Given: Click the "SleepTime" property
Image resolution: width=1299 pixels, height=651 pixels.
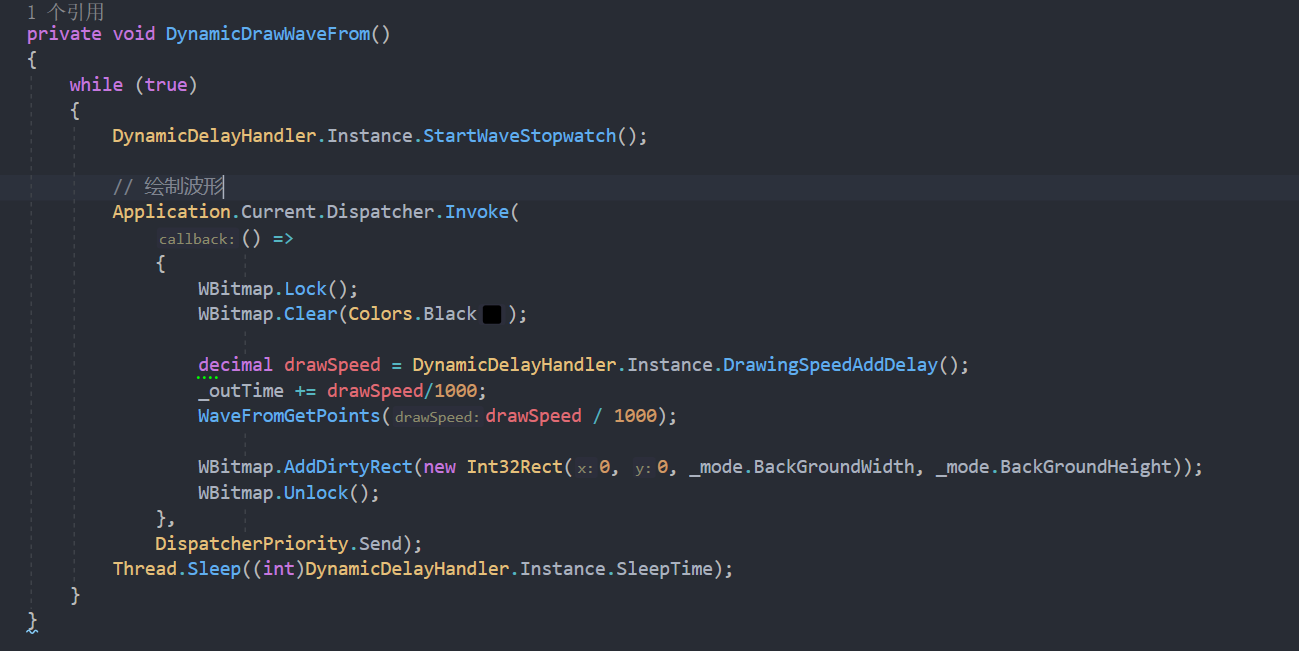Looking at the screenshot, I should [x=664, y=569].
